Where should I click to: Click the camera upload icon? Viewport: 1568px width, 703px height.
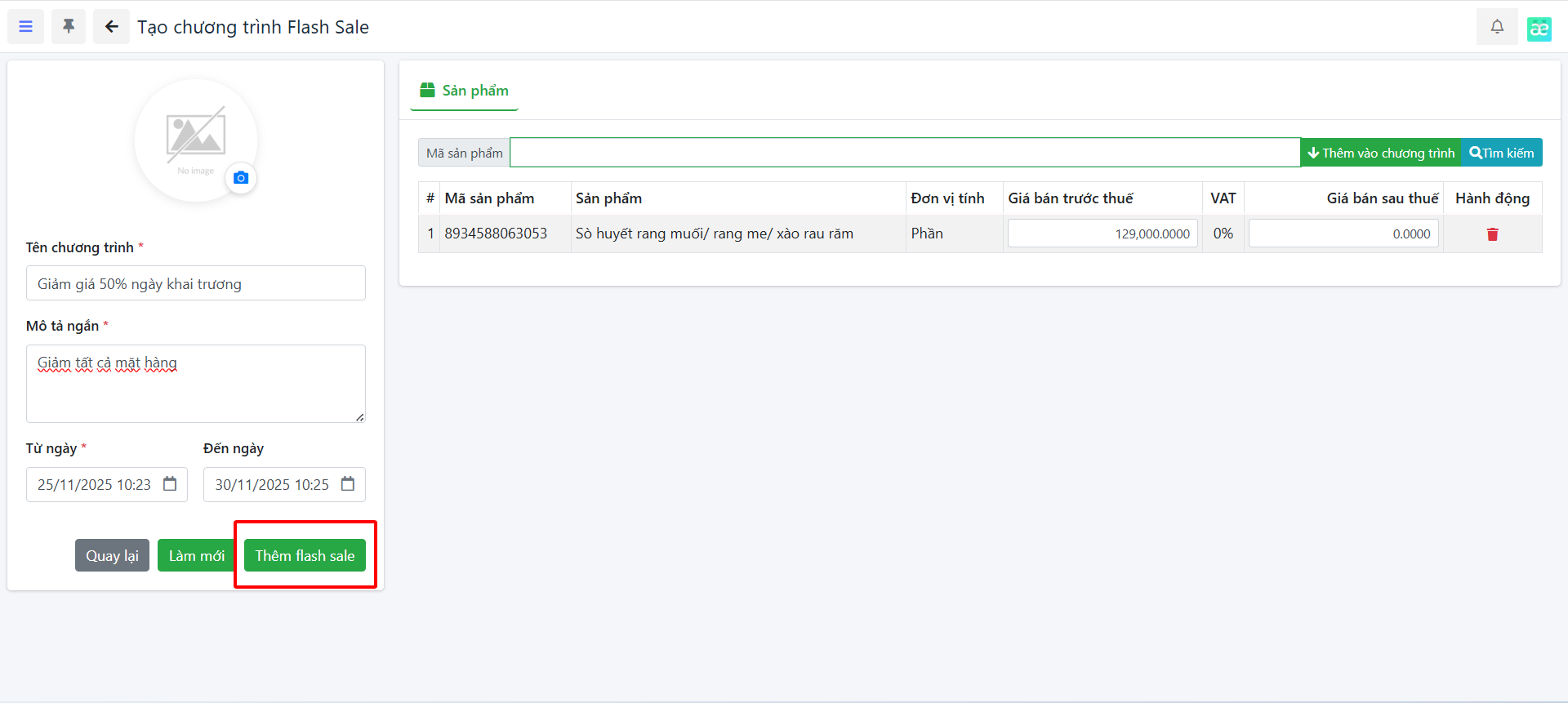click(x=241, y=178)
